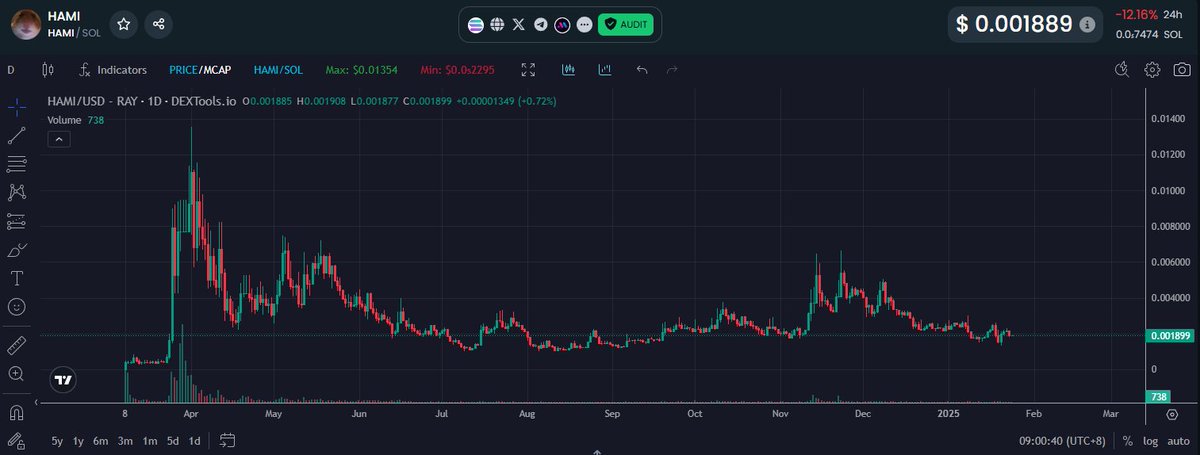Open the candlestick chart style selector

(47, 70)
